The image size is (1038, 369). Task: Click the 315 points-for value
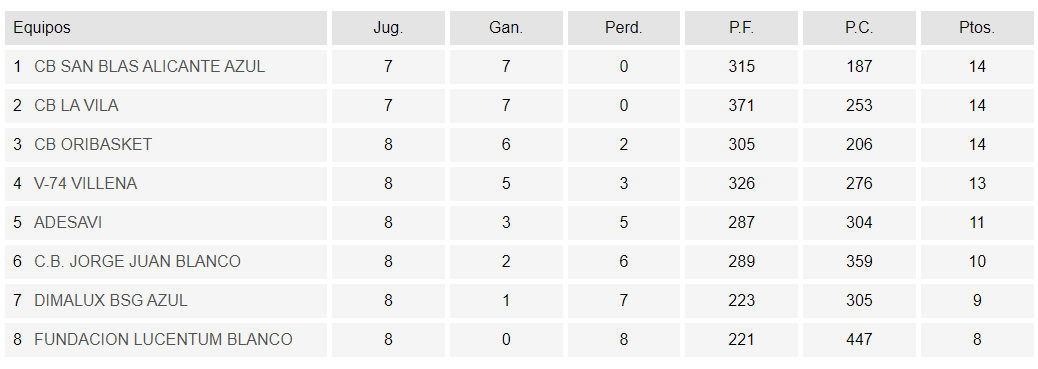click(741, 67)
